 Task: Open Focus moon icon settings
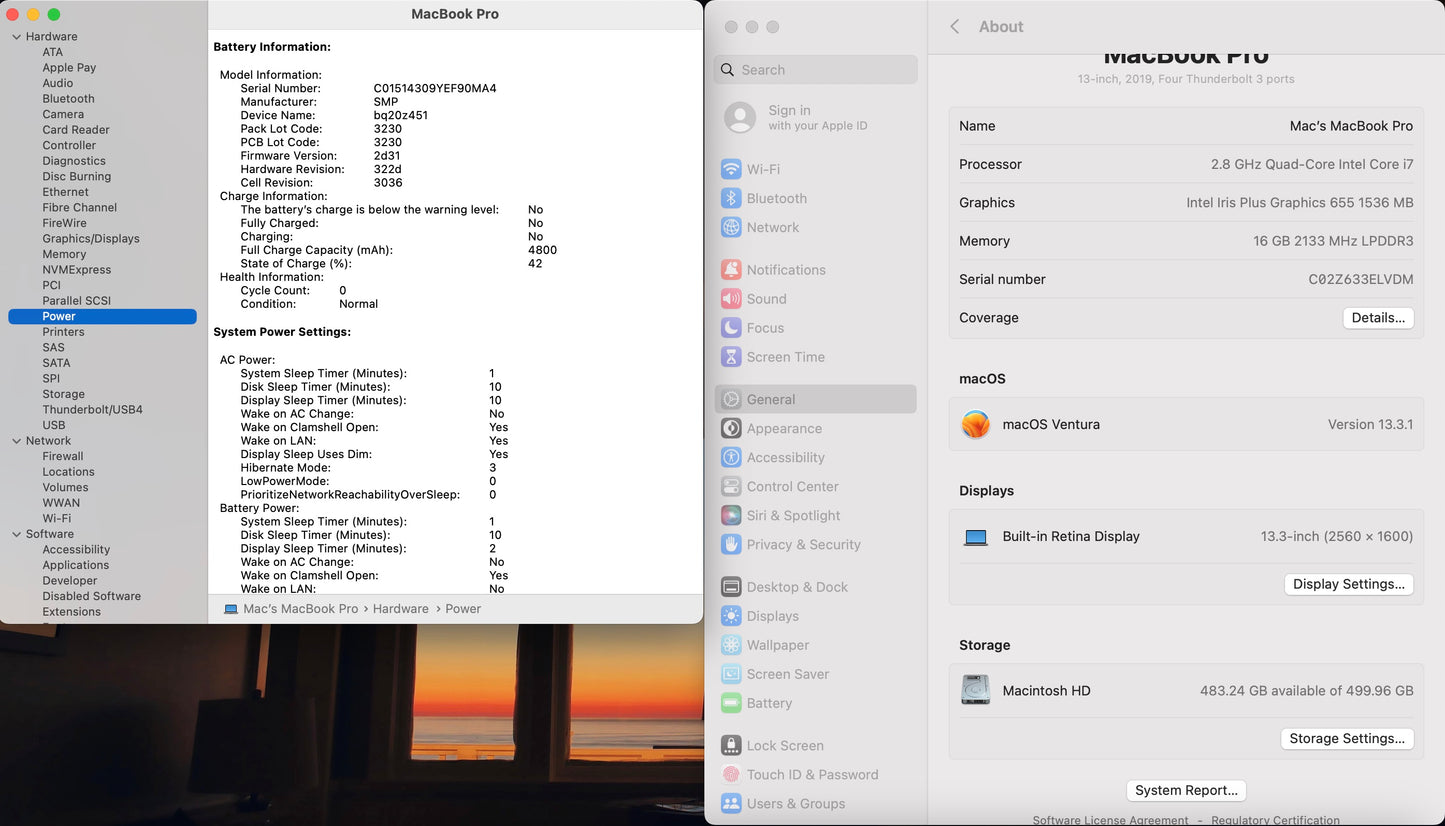731,328
